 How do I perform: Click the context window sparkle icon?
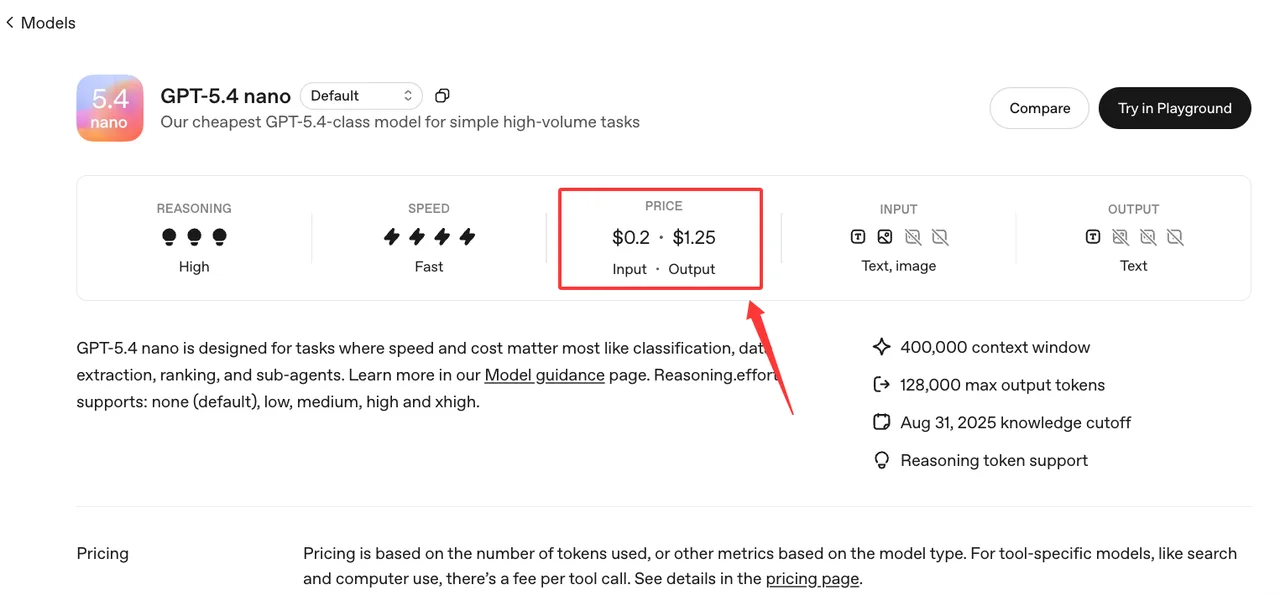(x=881, y=347)
